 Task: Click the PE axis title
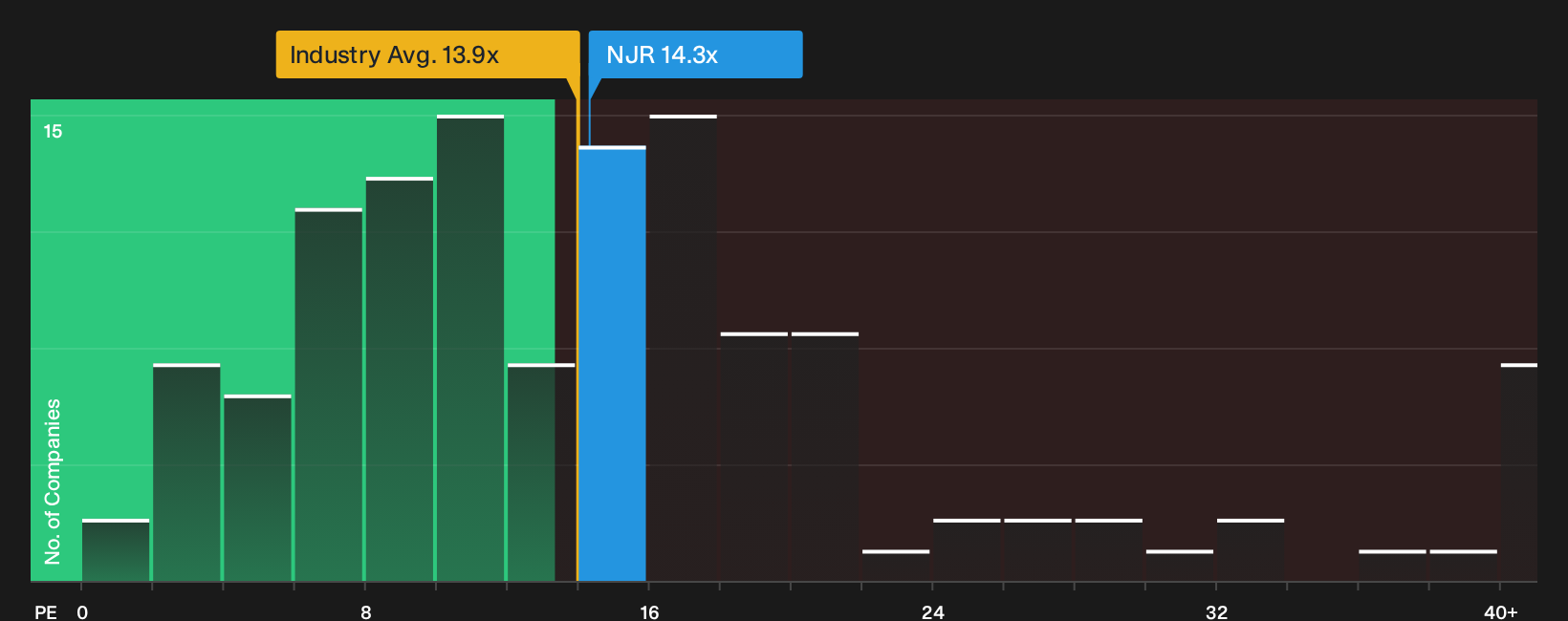click(x=46, y=612)
